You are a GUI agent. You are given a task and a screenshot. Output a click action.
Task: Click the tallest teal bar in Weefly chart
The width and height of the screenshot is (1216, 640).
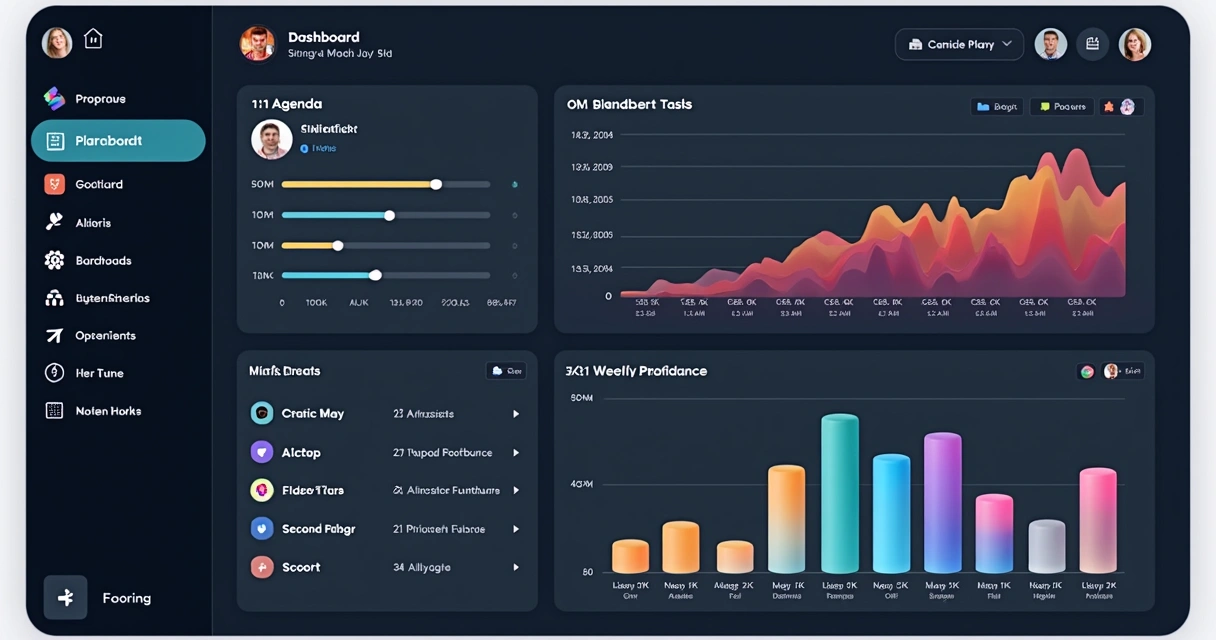coord(840,493)
